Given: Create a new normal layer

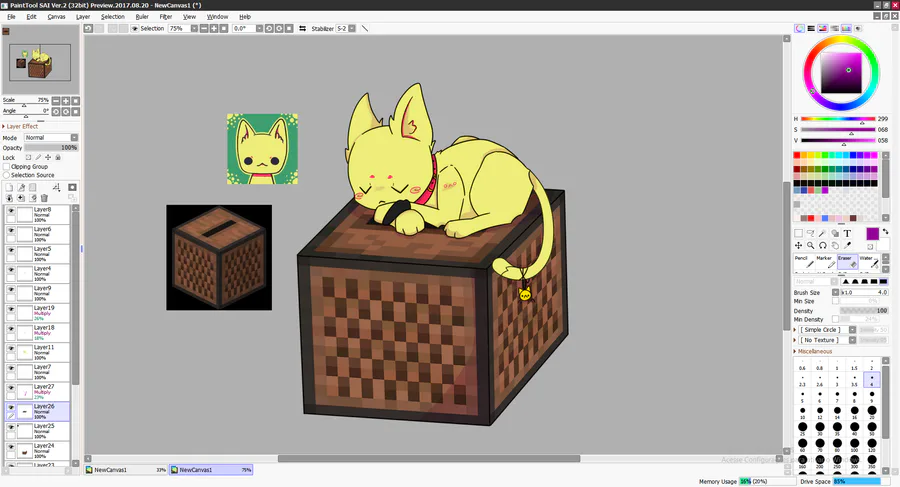Looking at the screenshot, I should point(9,187).
